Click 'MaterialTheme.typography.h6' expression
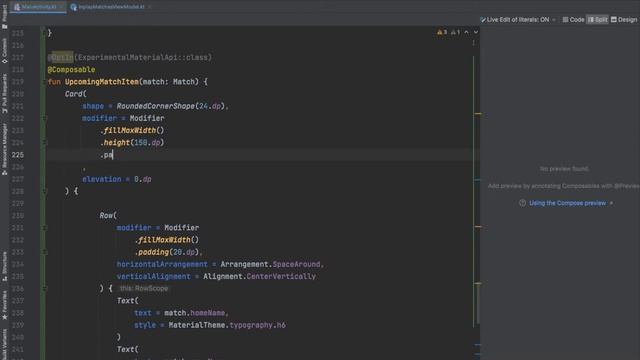640x360 pixels. (227, 325)
